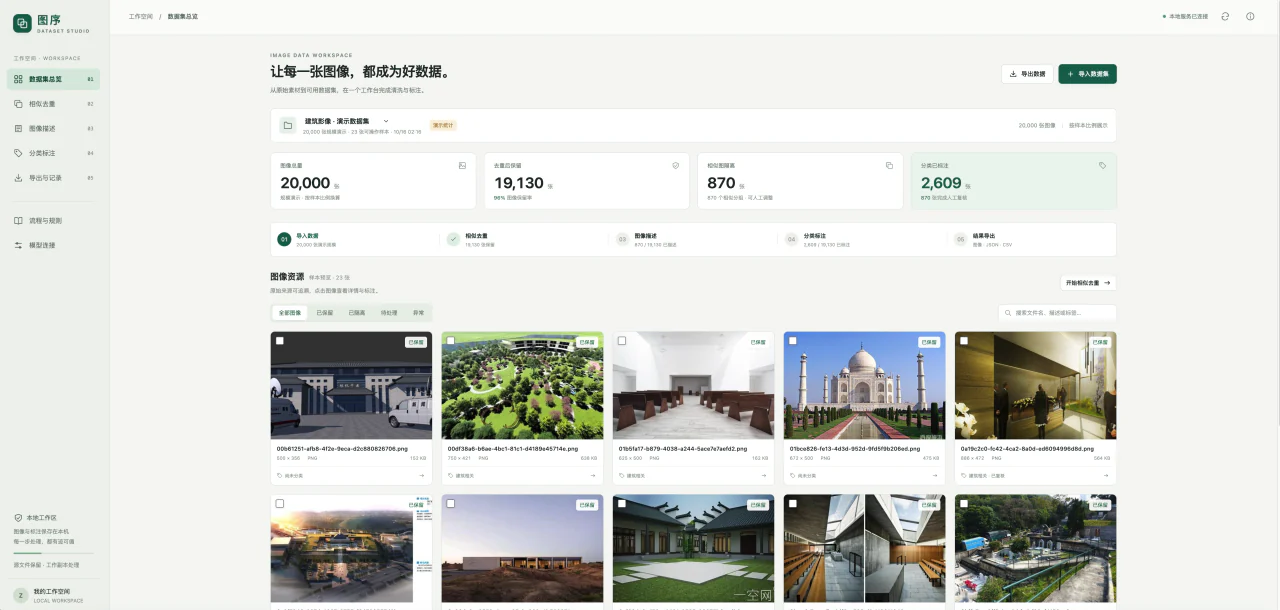Select the 已保留 filter tab

(325, 313)
